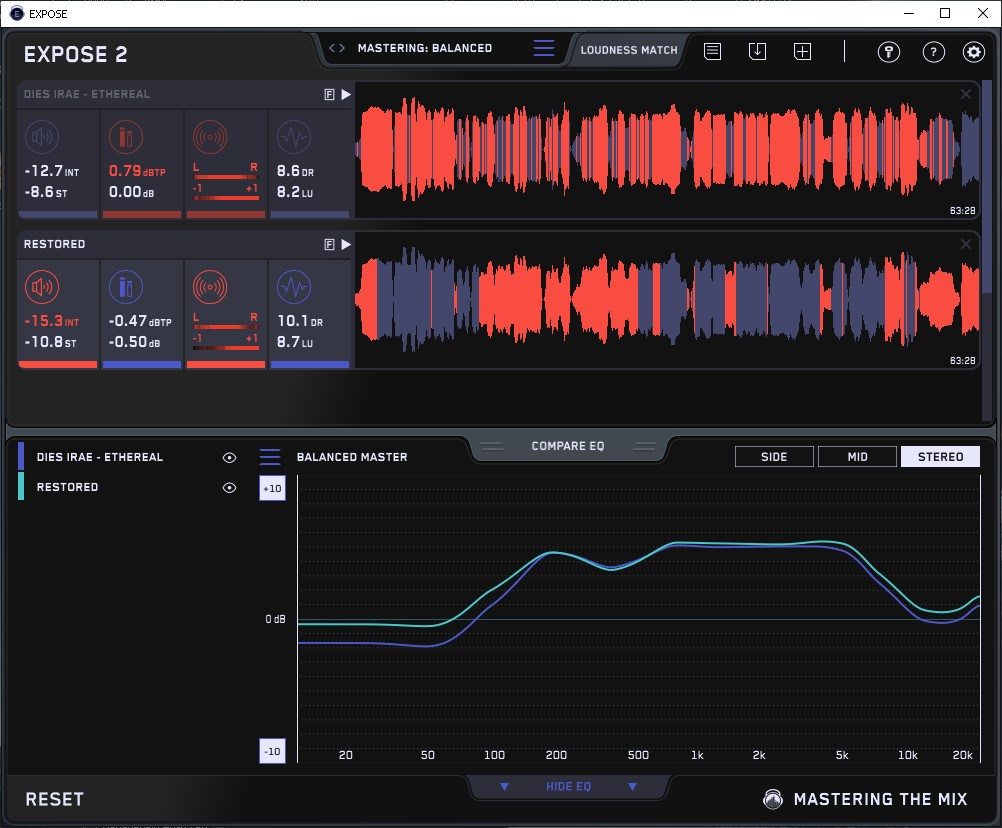
Task: Switch EQ view to Mid
Action: click(x=857, y=457)
